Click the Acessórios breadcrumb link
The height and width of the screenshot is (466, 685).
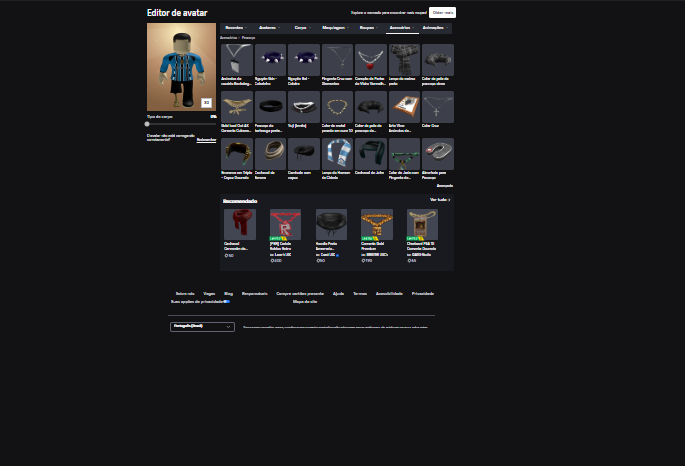click(x=228, y=38)
